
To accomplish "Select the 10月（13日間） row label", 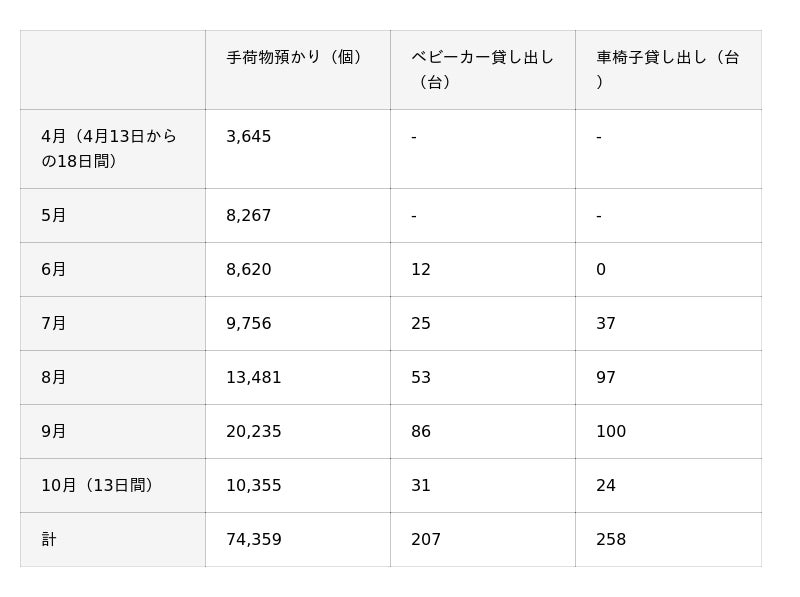I will (97, 486).
